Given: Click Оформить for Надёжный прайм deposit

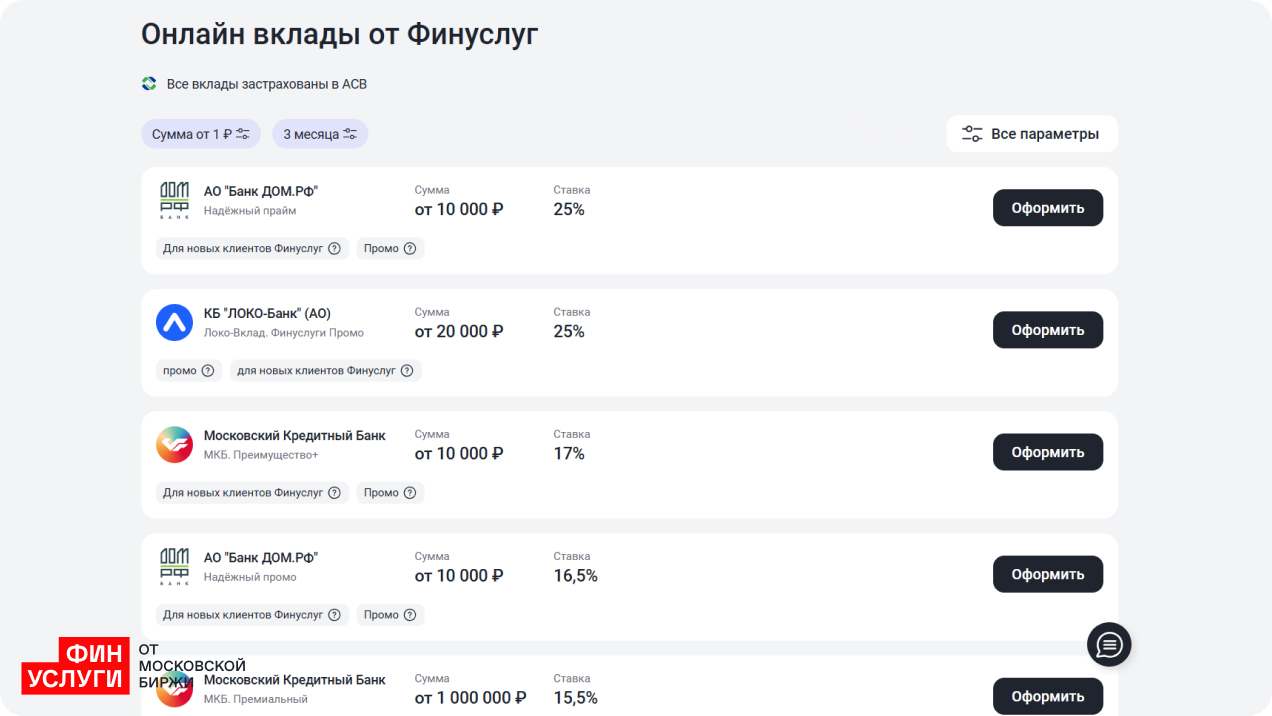Looking at the screenshot, I should (1048, 208).
